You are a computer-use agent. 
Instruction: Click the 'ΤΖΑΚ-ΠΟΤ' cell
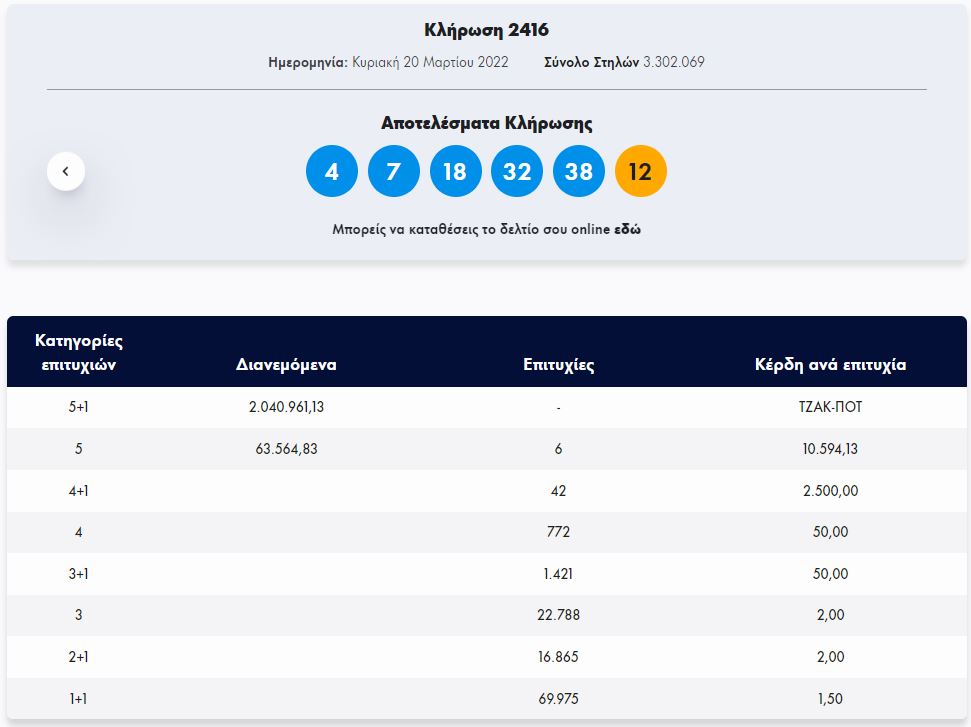point(830,407)
